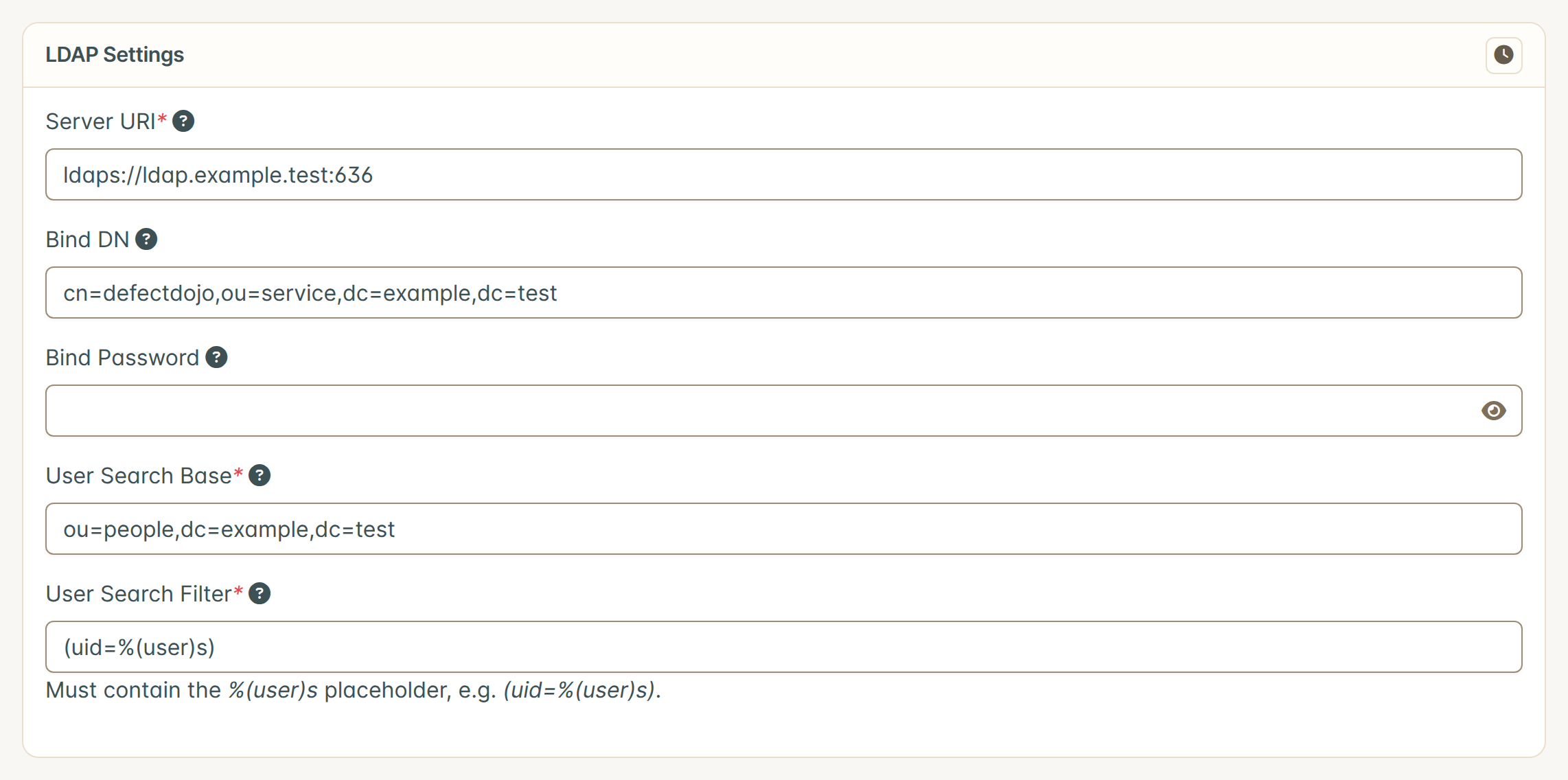This screenshot has height=780, width=1568.
Task: Open the history clock icon in LDAP Settings header
Action: (x=1503, y=55)
